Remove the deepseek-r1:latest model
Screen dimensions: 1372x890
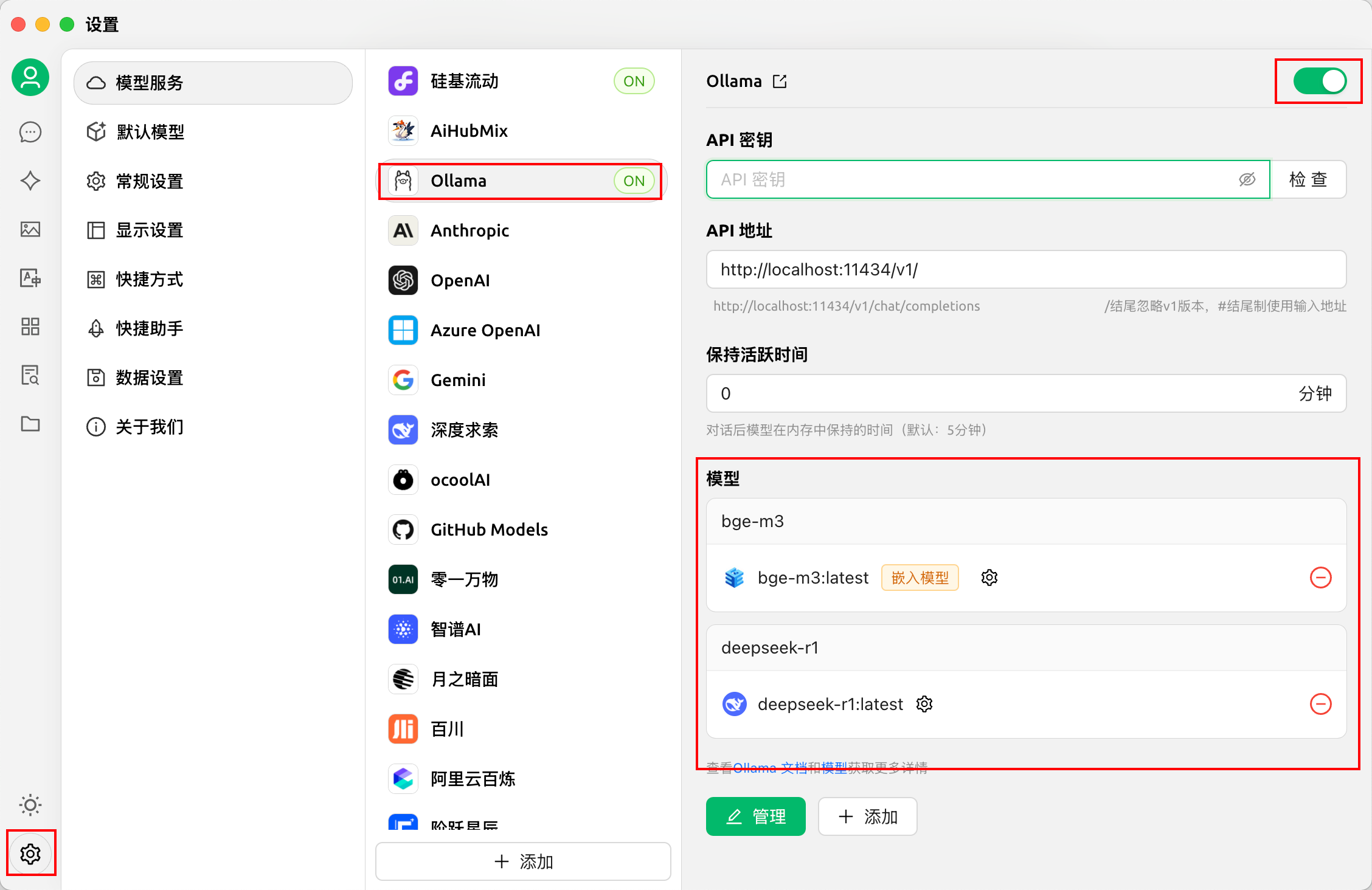pos(1320,704)
